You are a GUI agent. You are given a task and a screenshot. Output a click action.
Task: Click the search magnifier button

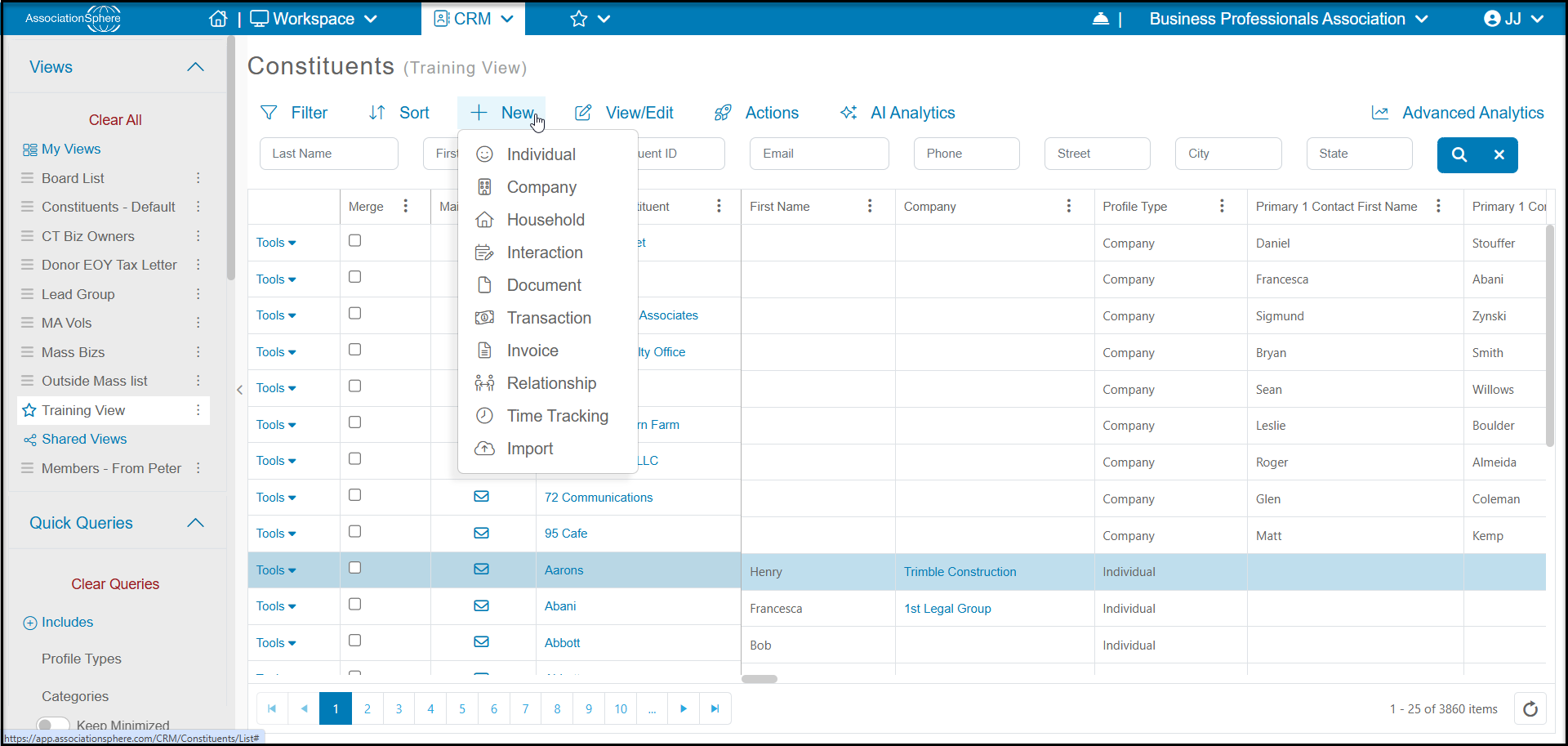(1459, 154)
